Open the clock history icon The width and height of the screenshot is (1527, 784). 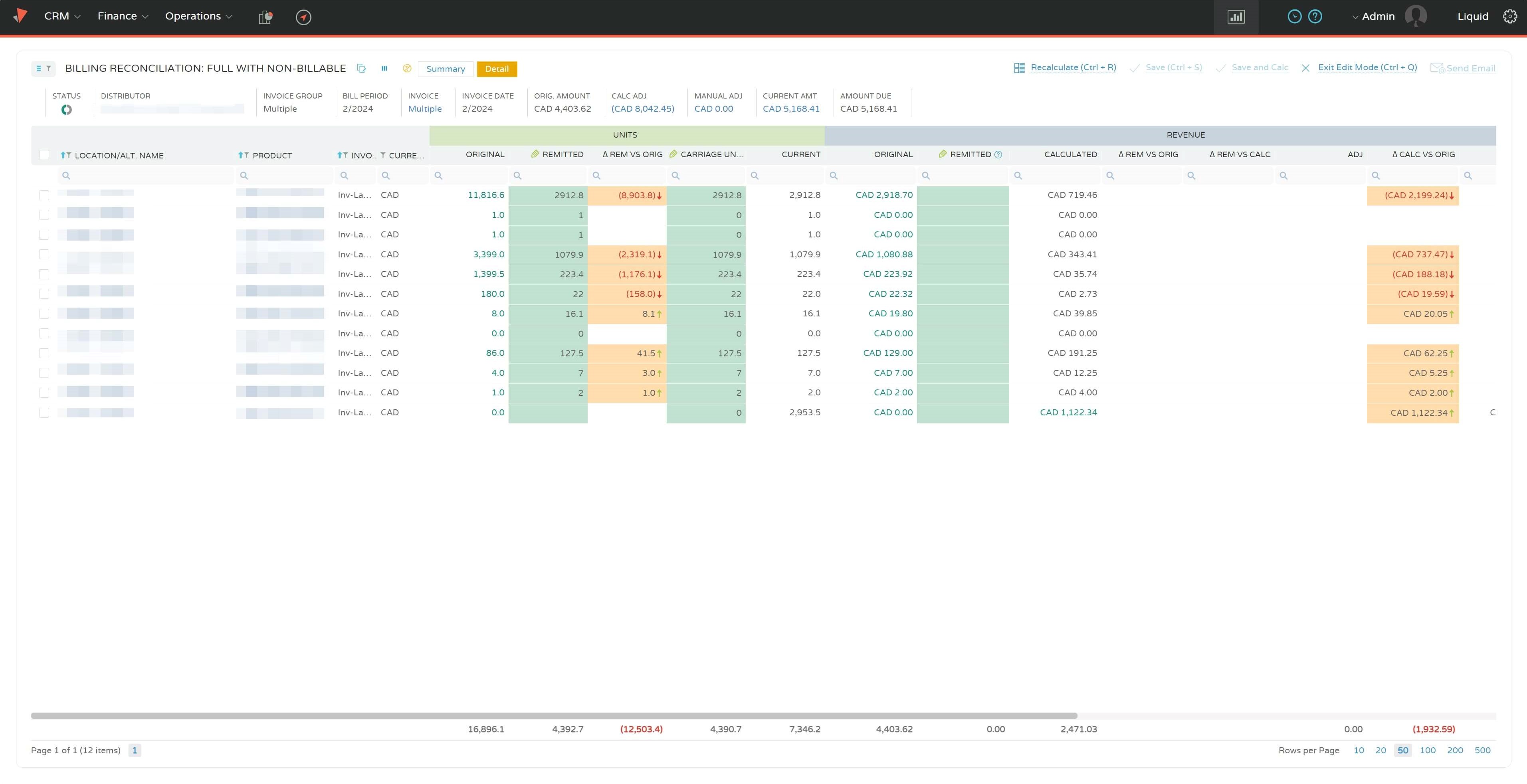[1295, 17]
